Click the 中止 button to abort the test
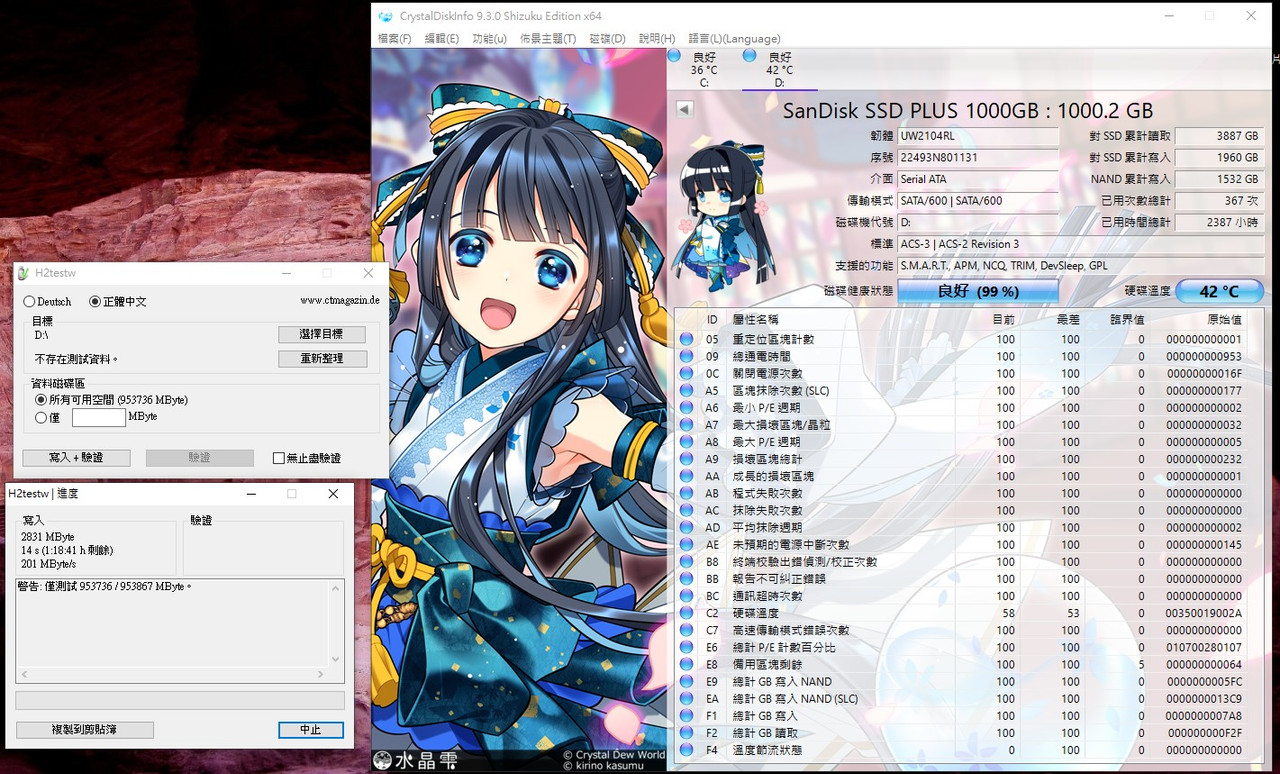 (x=311, y=730)
